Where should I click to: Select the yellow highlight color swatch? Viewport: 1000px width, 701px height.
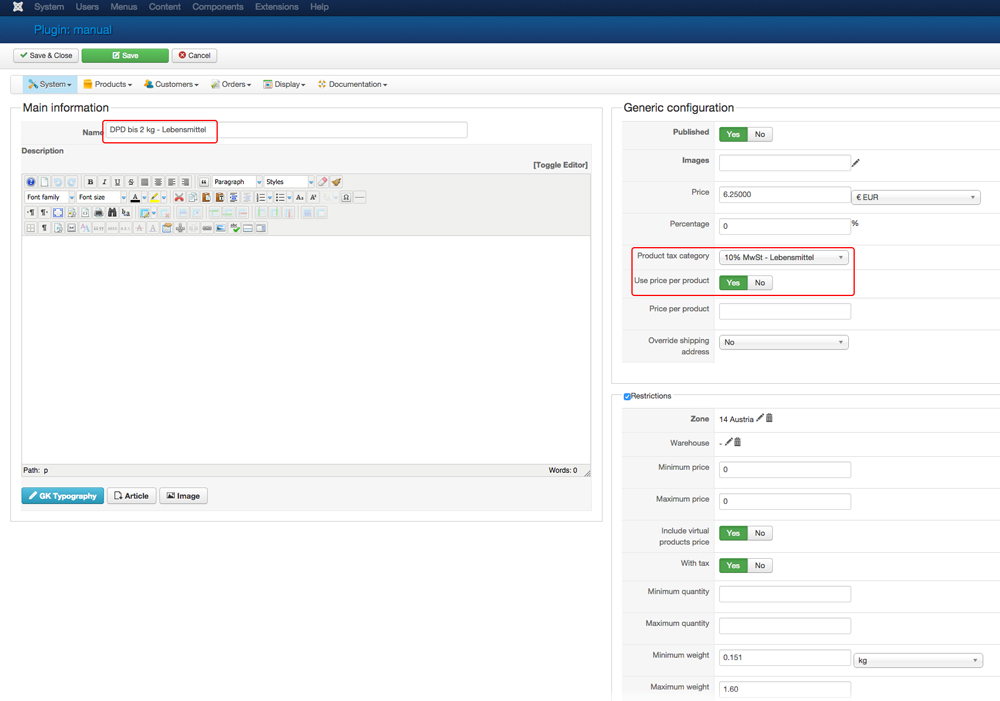[x=154, y=197]
